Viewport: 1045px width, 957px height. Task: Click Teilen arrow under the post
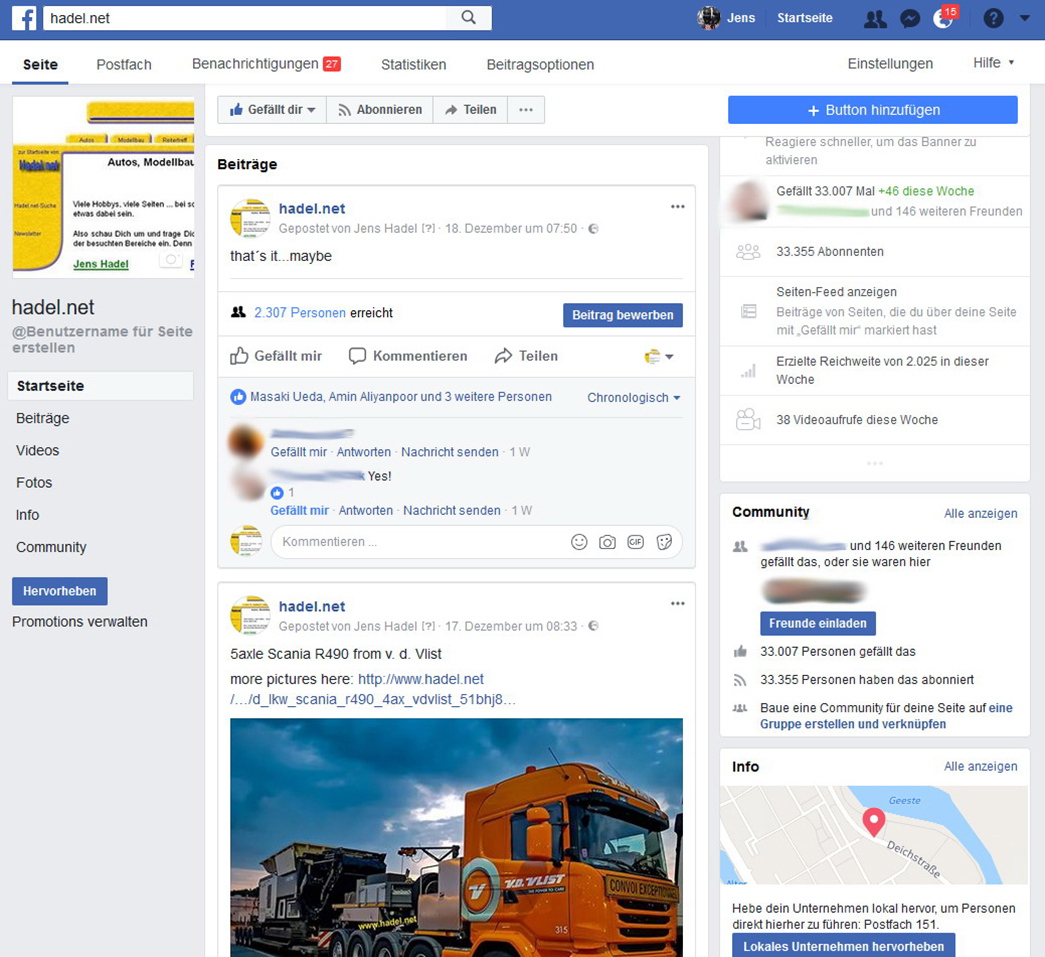tap(526, 356)
